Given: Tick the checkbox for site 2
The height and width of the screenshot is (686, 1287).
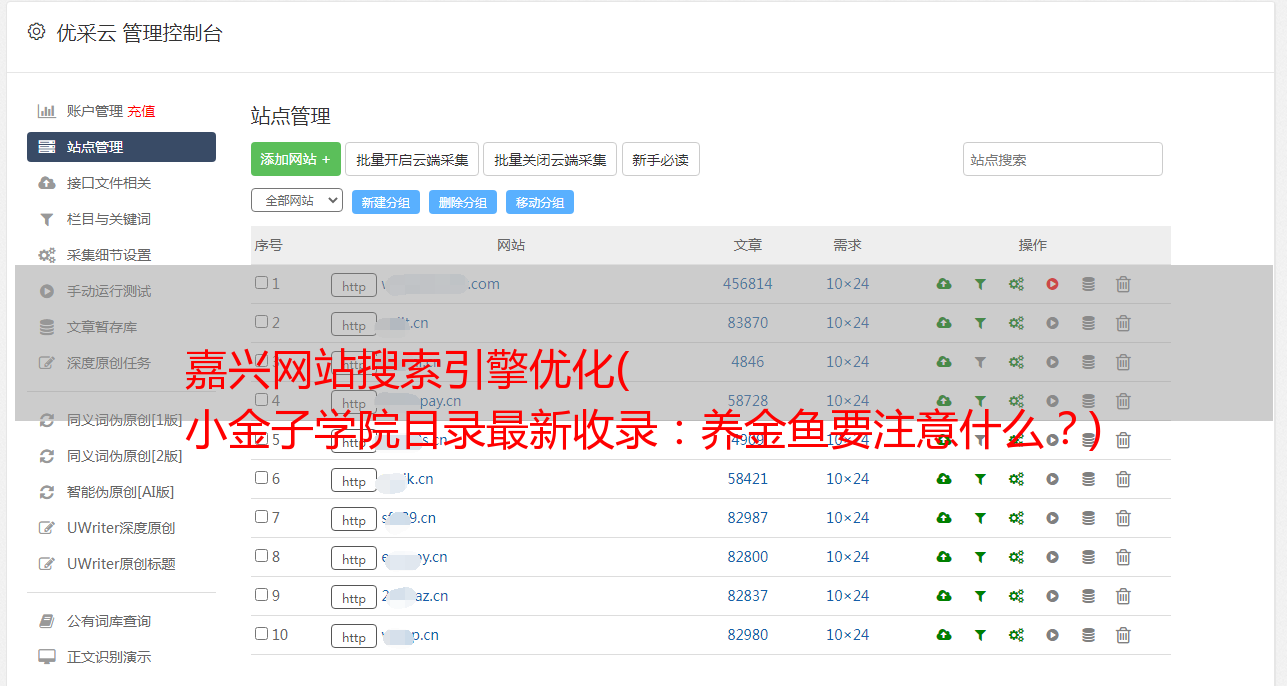Looking at the screenshot, I should [x=261, y=322].
